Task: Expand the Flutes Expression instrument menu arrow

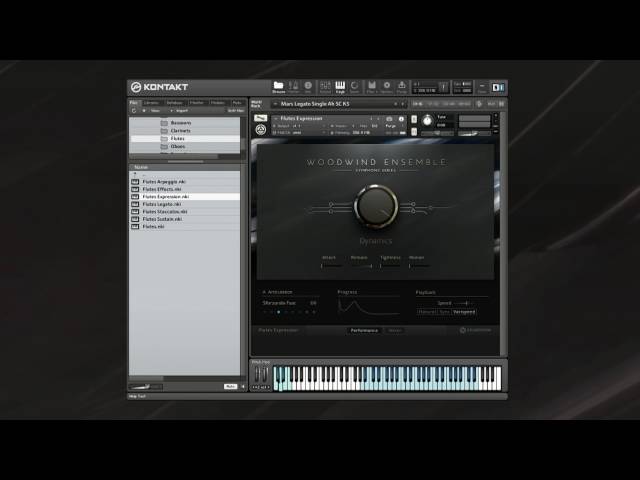Action: [x=276, y=118]
